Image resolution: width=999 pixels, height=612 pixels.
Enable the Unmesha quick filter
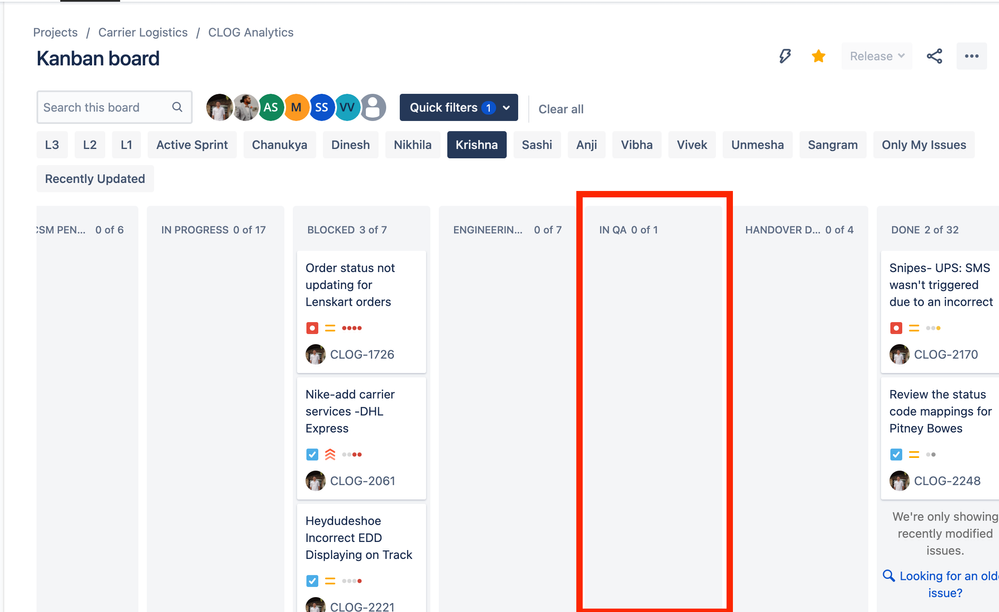point(758,145)
